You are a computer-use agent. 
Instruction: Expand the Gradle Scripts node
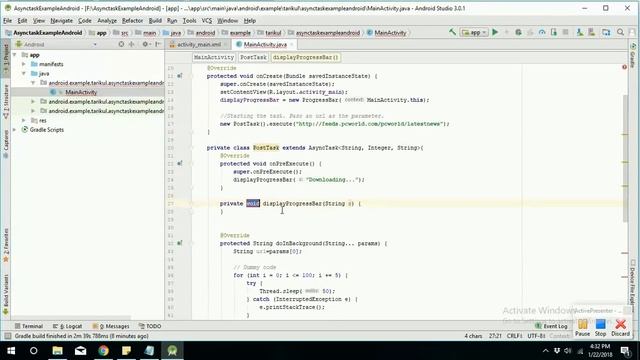[x=15, y=130]
